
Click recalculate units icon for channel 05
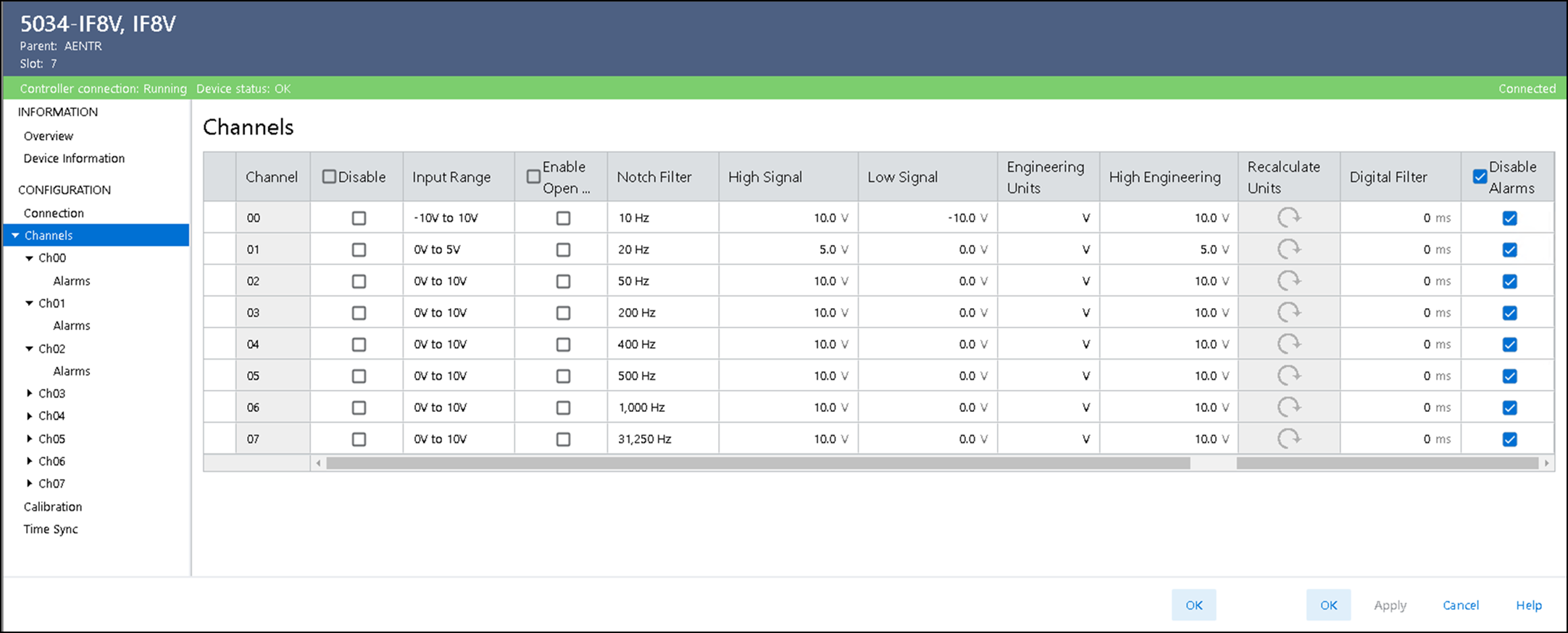(x=1288, y=376)
